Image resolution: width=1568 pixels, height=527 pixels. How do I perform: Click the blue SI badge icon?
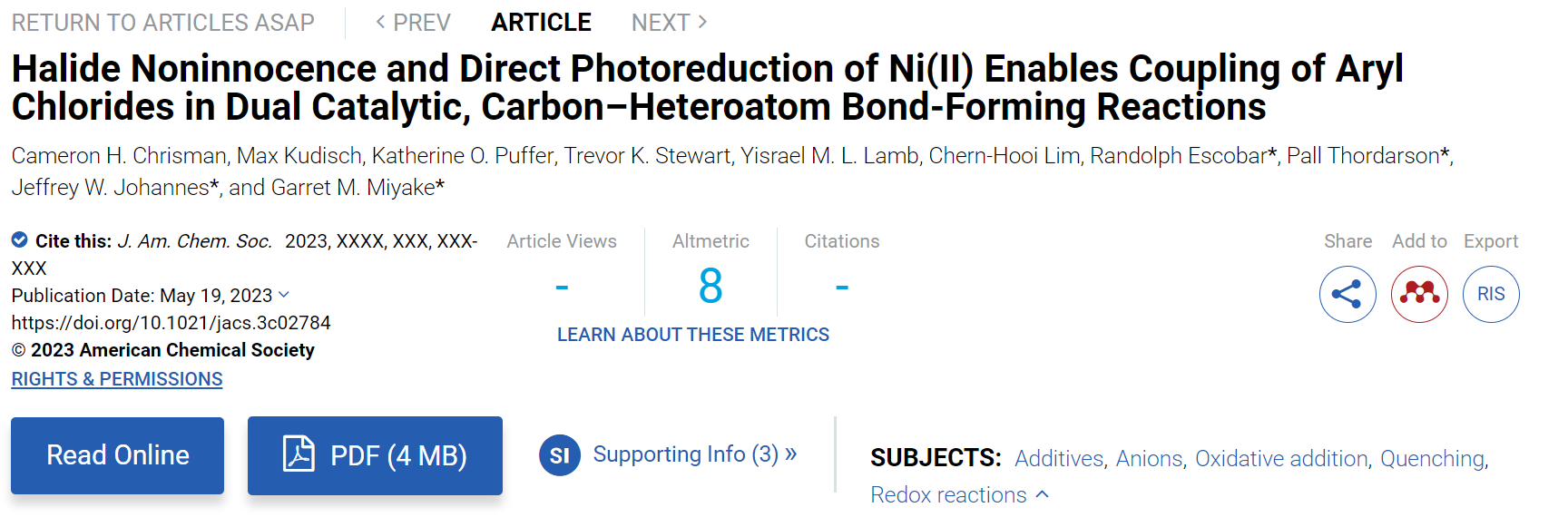click(x=560, y=455)
